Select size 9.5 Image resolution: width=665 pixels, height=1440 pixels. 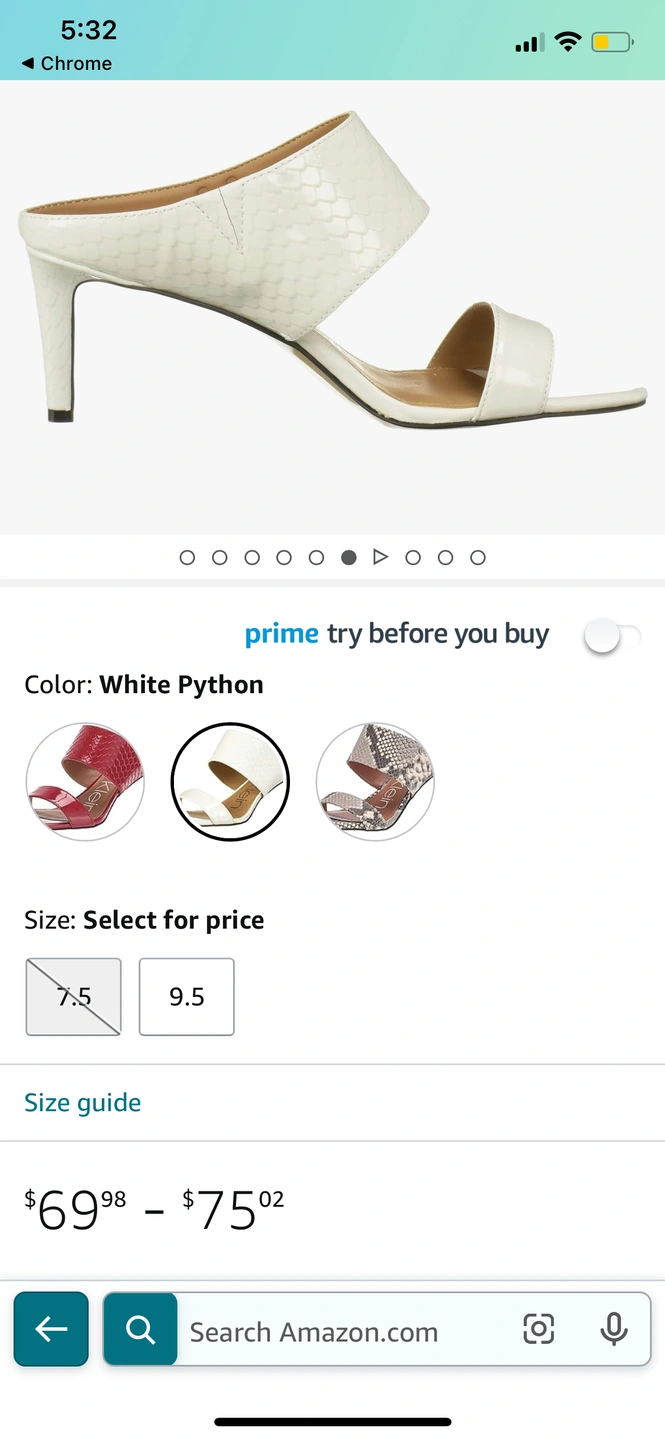(187, 997)
